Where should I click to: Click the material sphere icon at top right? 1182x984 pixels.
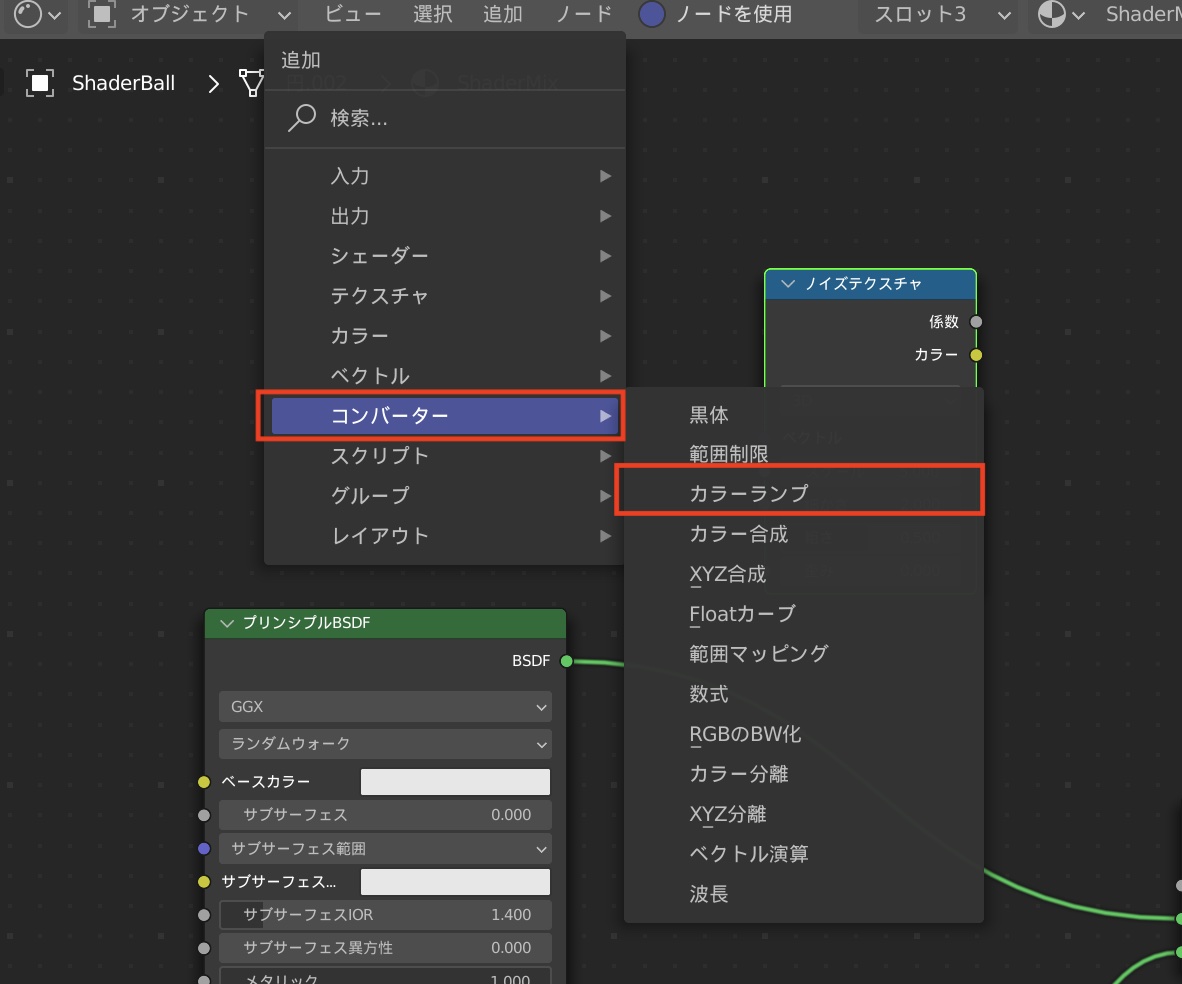(x=1051, y=14)
